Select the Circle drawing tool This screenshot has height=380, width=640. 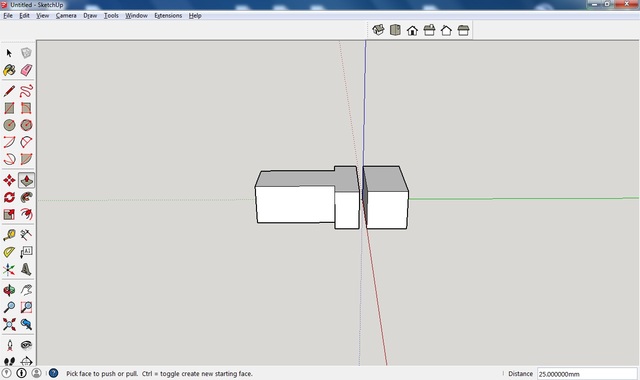[x=9, y=125]
